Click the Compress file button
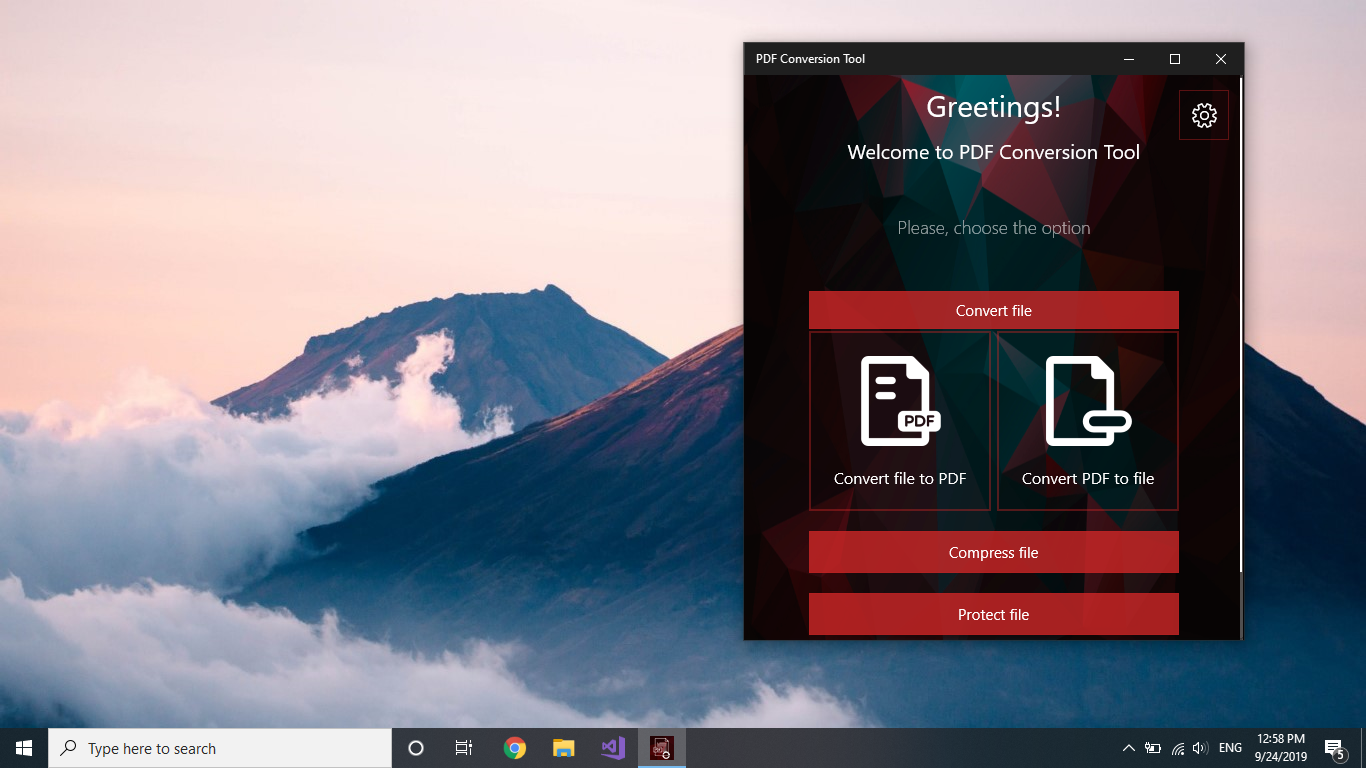 993,552
